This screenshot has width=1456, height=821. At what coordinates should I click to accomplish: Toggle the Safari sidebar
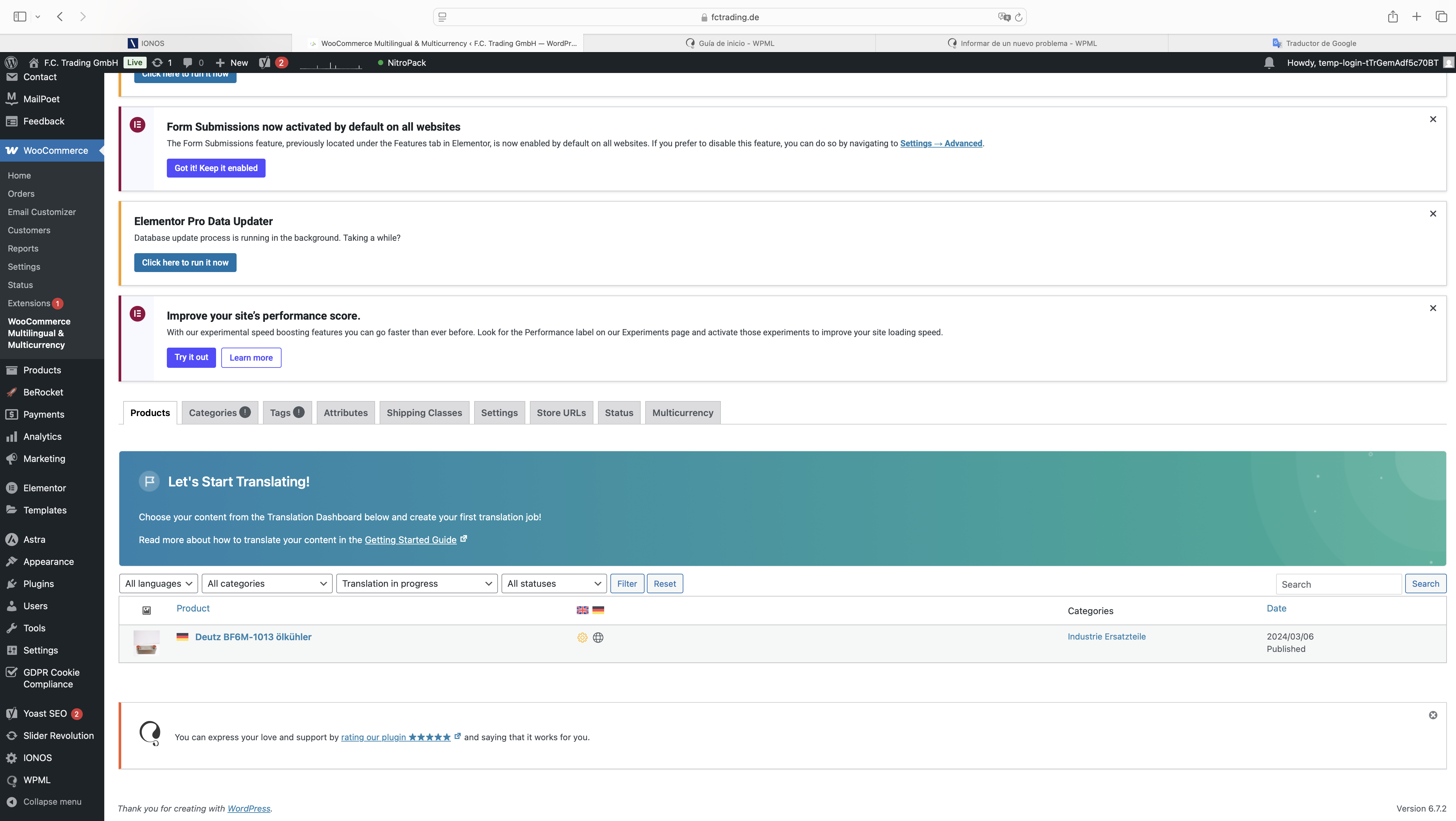pos(20,17)
